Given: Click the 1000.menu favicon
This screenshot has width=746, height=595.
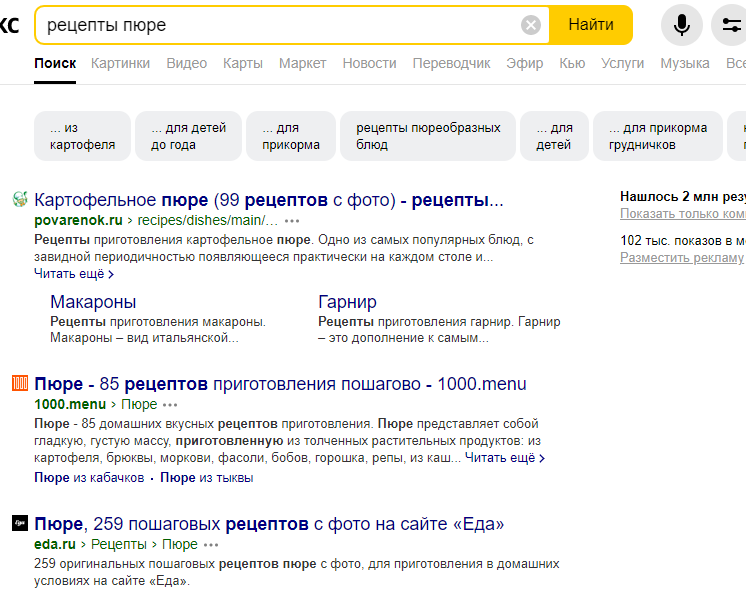Looking at the screenshot, I should pyautogui.click(x=20, y=383).
